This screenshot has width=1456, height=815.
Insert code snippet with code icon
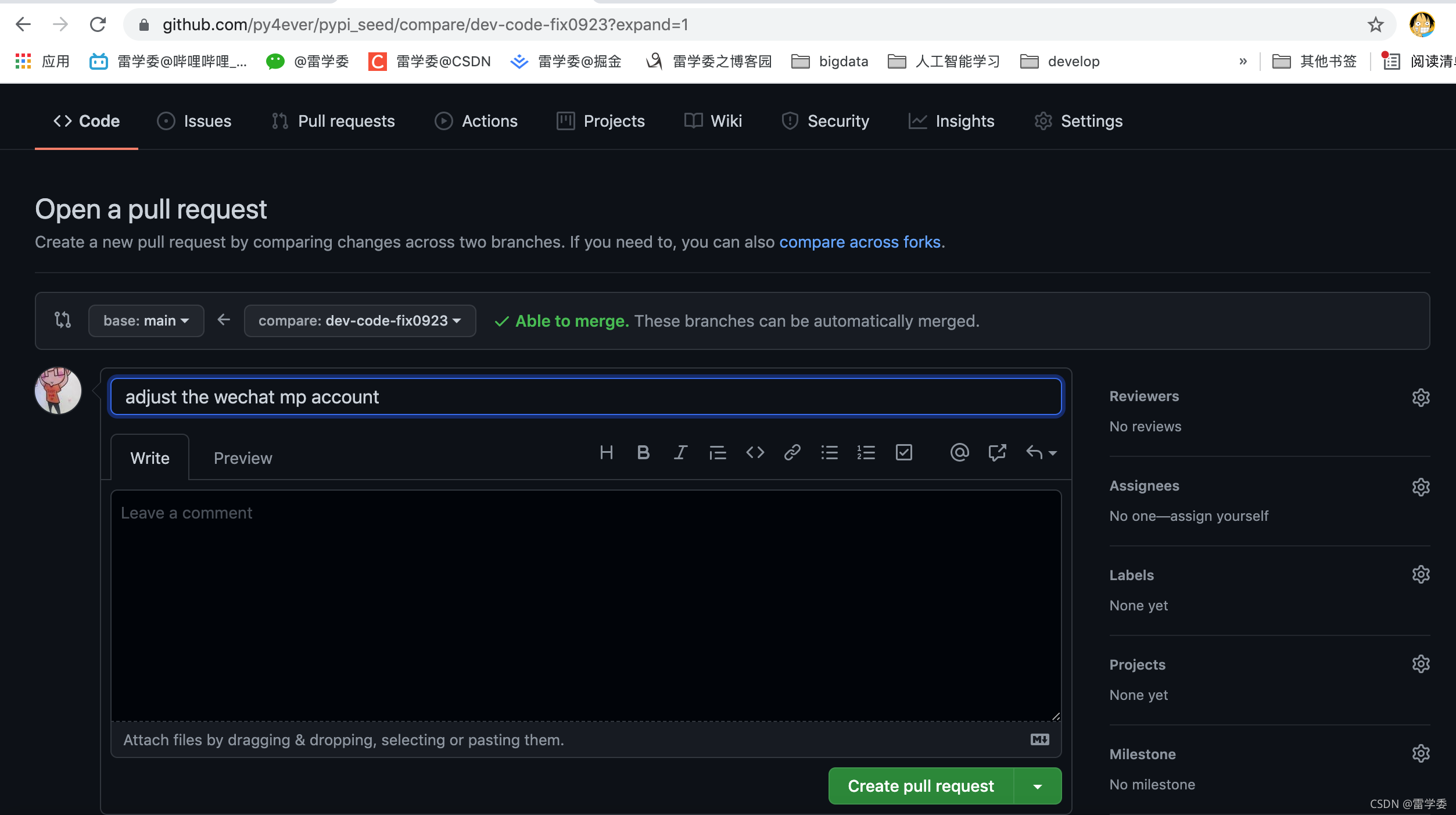coord(755,452)
